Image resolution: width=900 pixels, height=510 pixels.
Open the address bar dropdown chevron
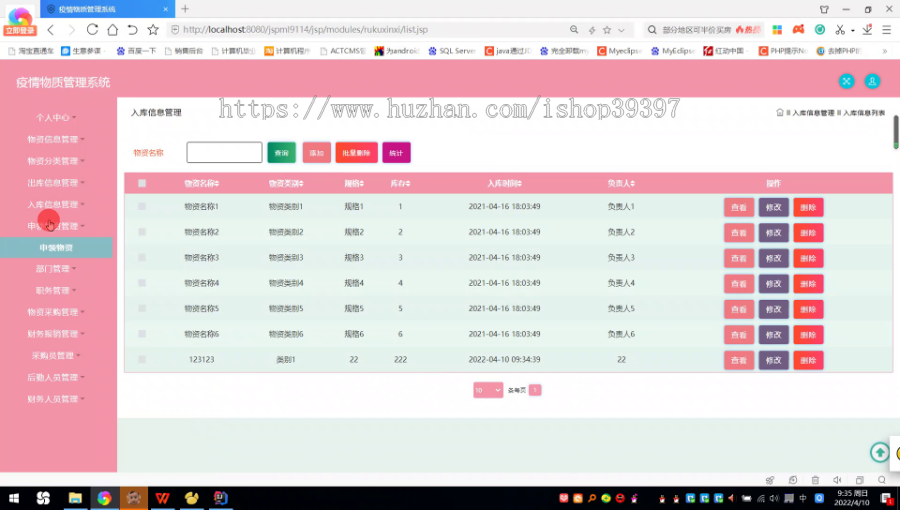pos(622,30)
